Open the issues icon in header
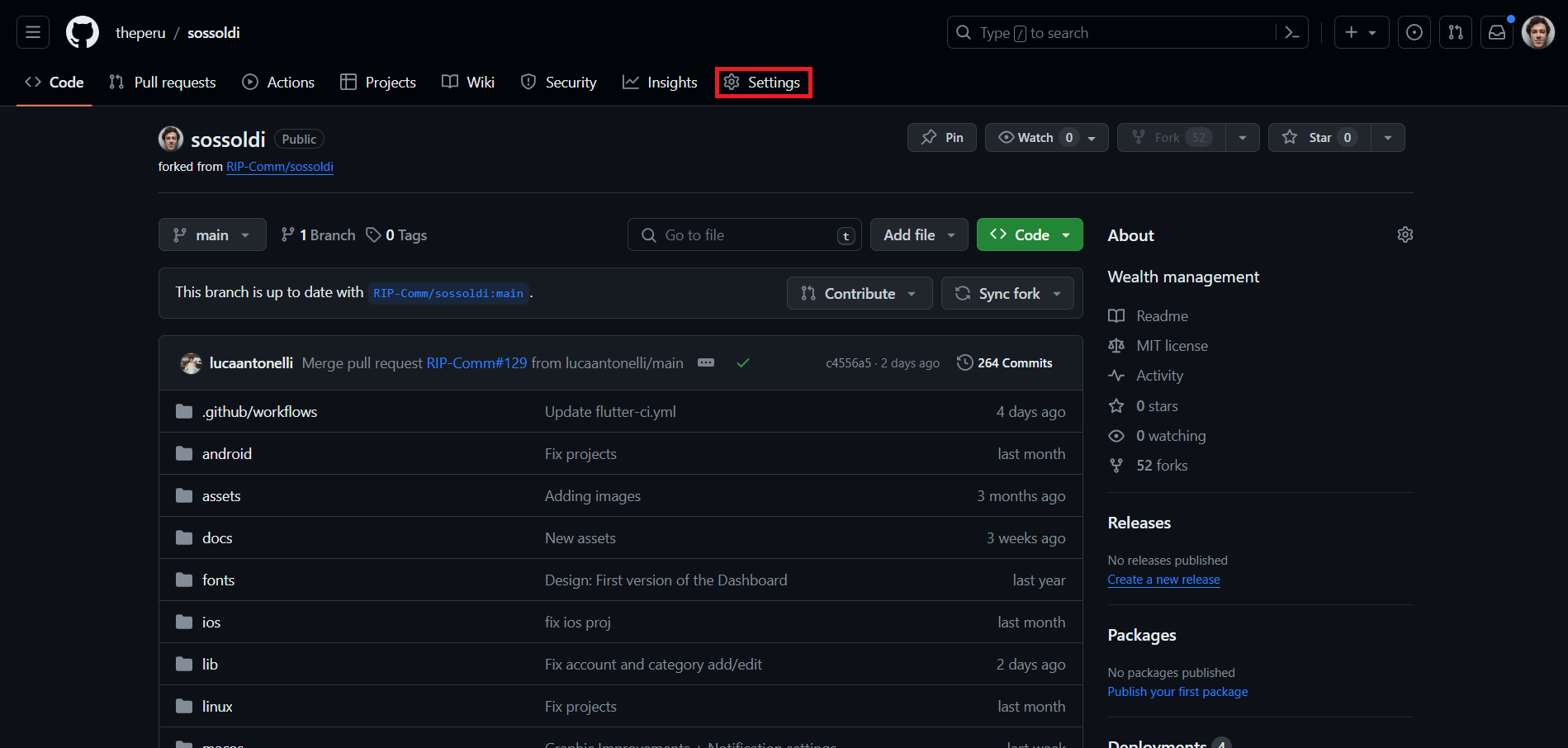 pos(1414,32)
